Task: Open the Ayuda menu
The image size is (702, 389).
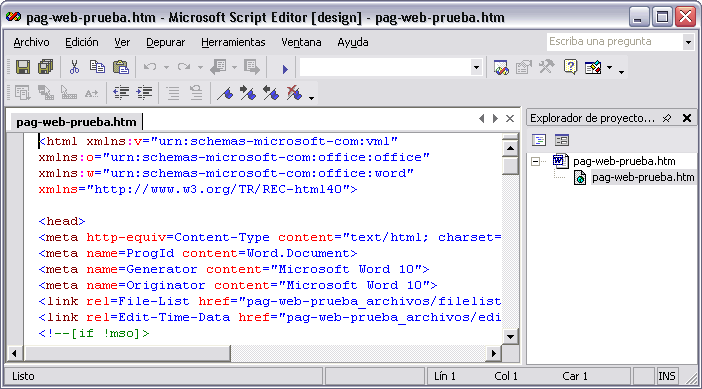Action: (353, 42)
